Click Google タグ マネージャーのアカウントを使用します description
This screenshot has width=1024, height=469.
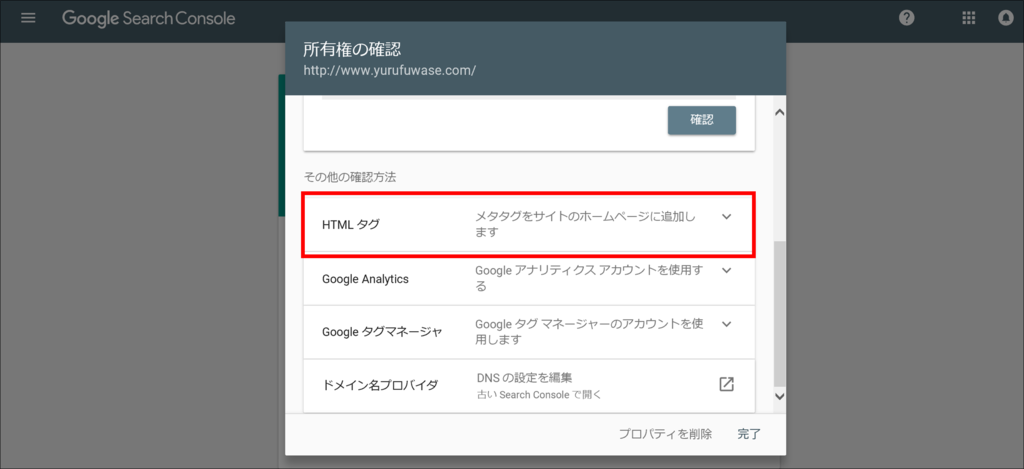tap(588, 332)
